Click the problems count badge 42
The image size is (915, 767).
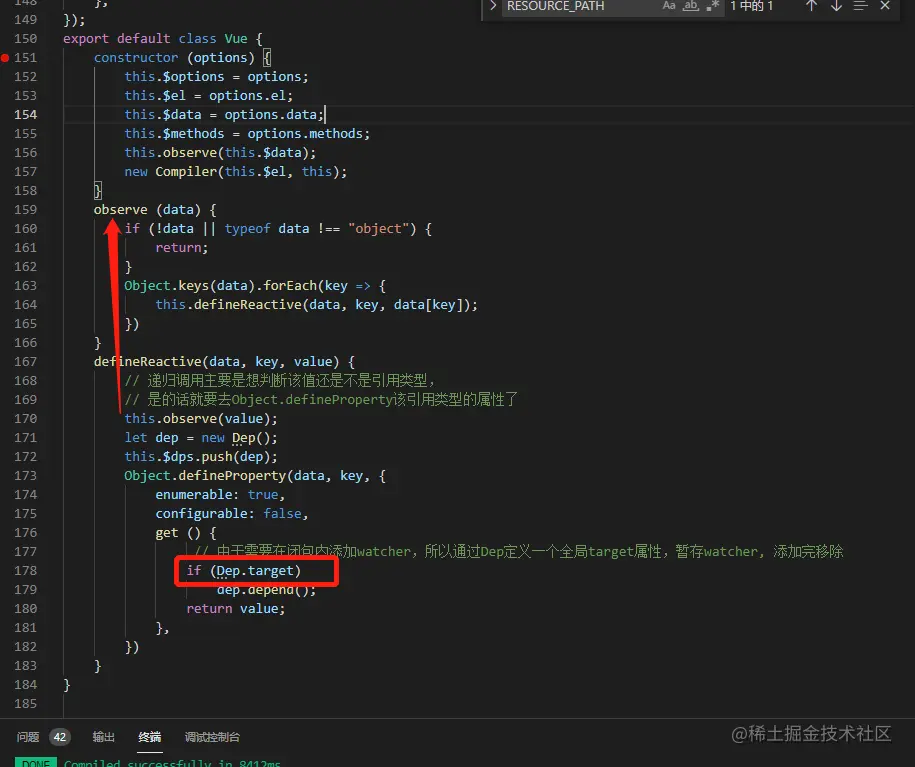click(60, 737)
